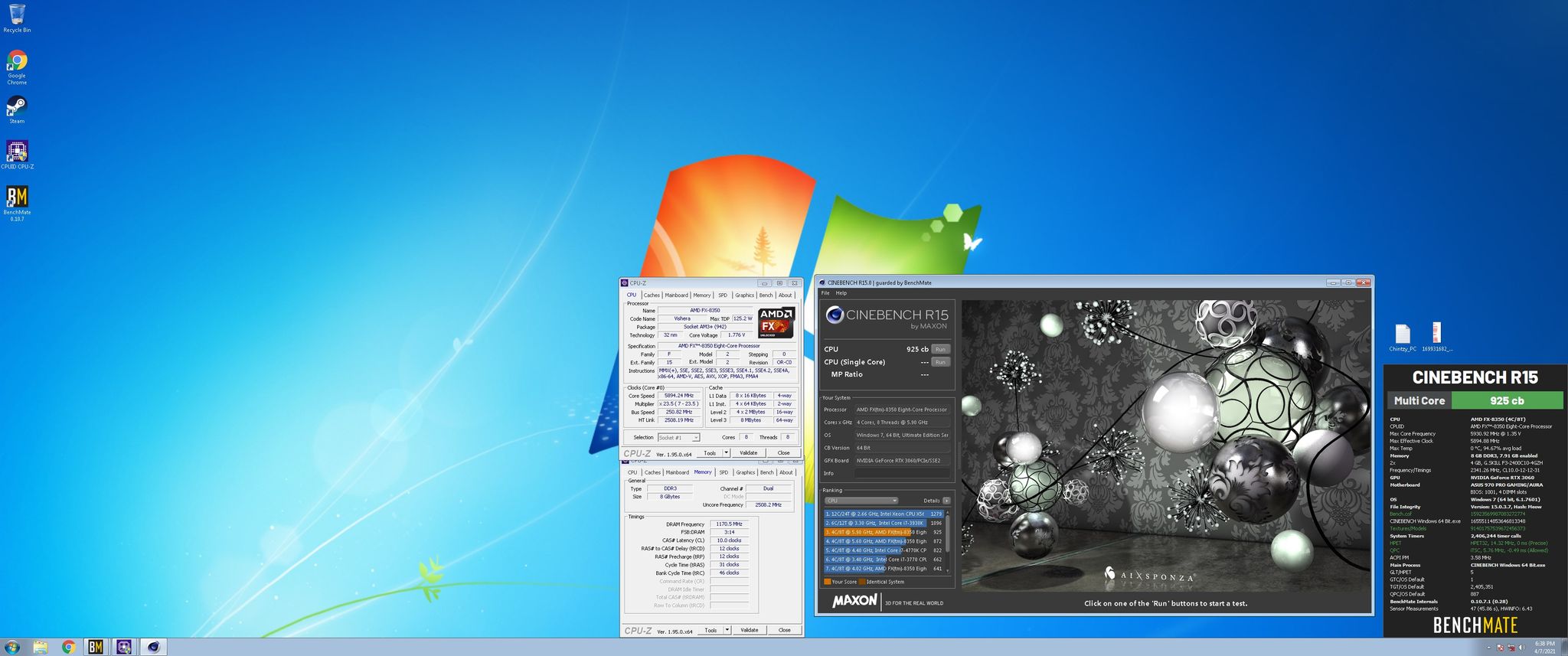Click the Identical System legend swatch
The height and width of the screenshot is (656, 1568).
[862, 582]
